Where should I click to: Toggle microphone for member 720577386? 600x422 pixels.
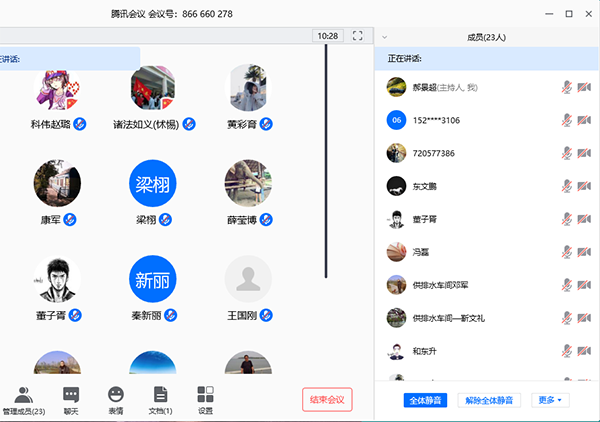[567, 154]
